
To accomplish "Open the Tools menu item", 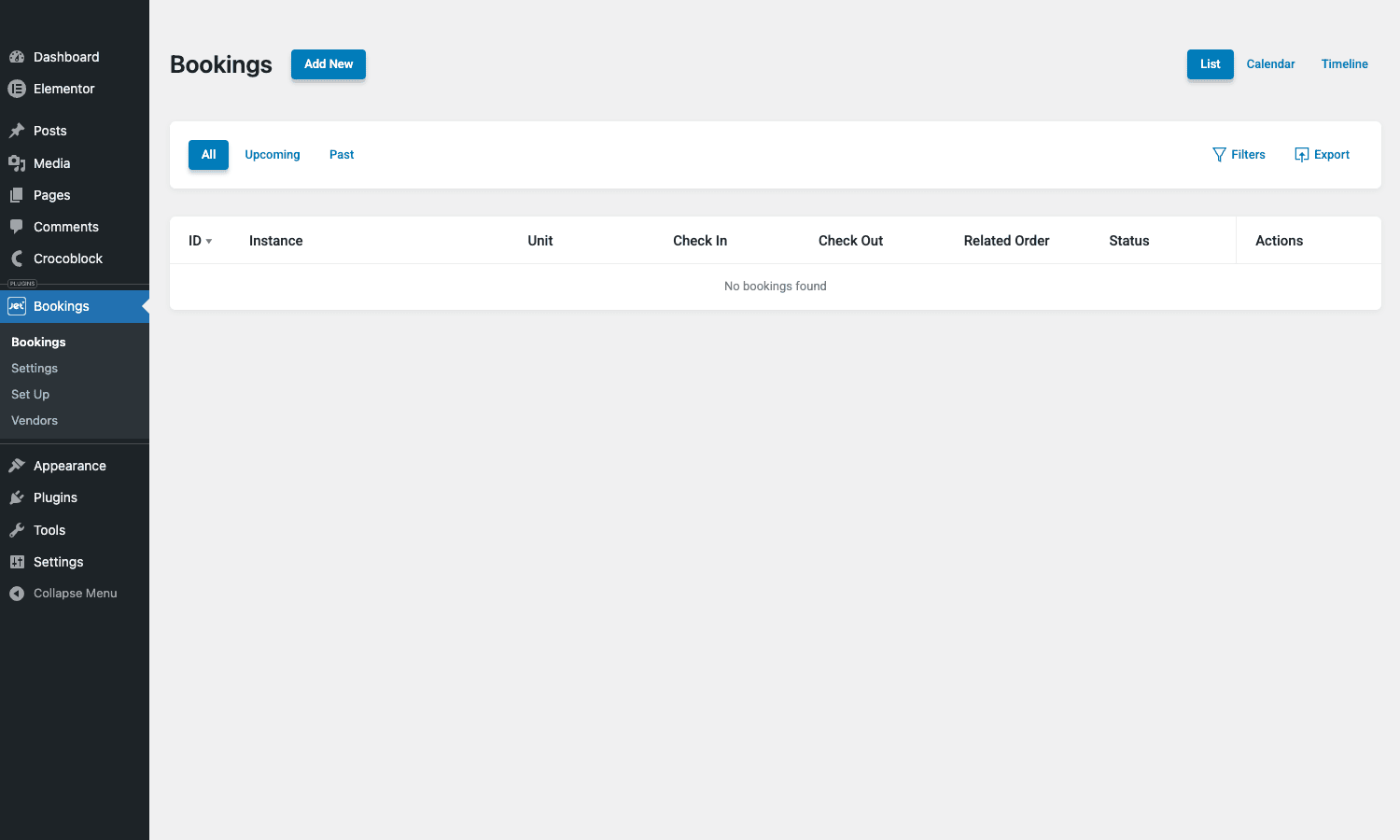I will (75, 530).
